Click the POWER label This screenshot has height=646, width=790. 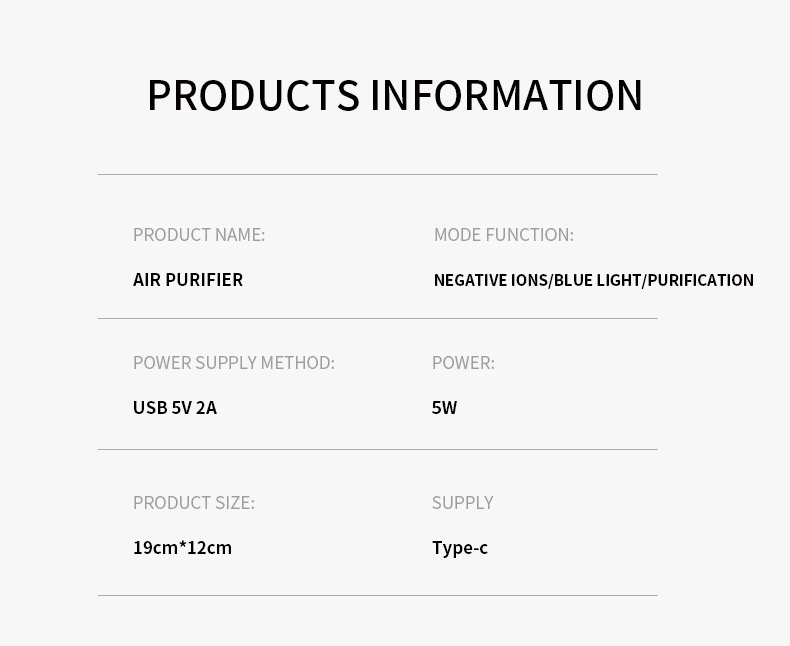click(463, 363)
